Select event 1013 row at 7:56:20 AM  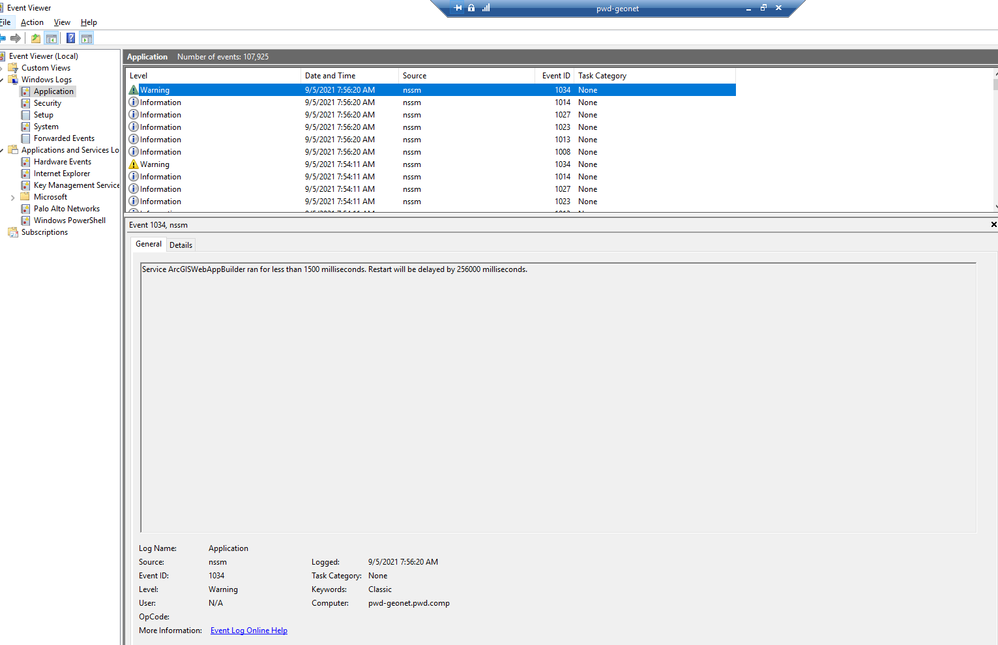(x=432, y=139)
